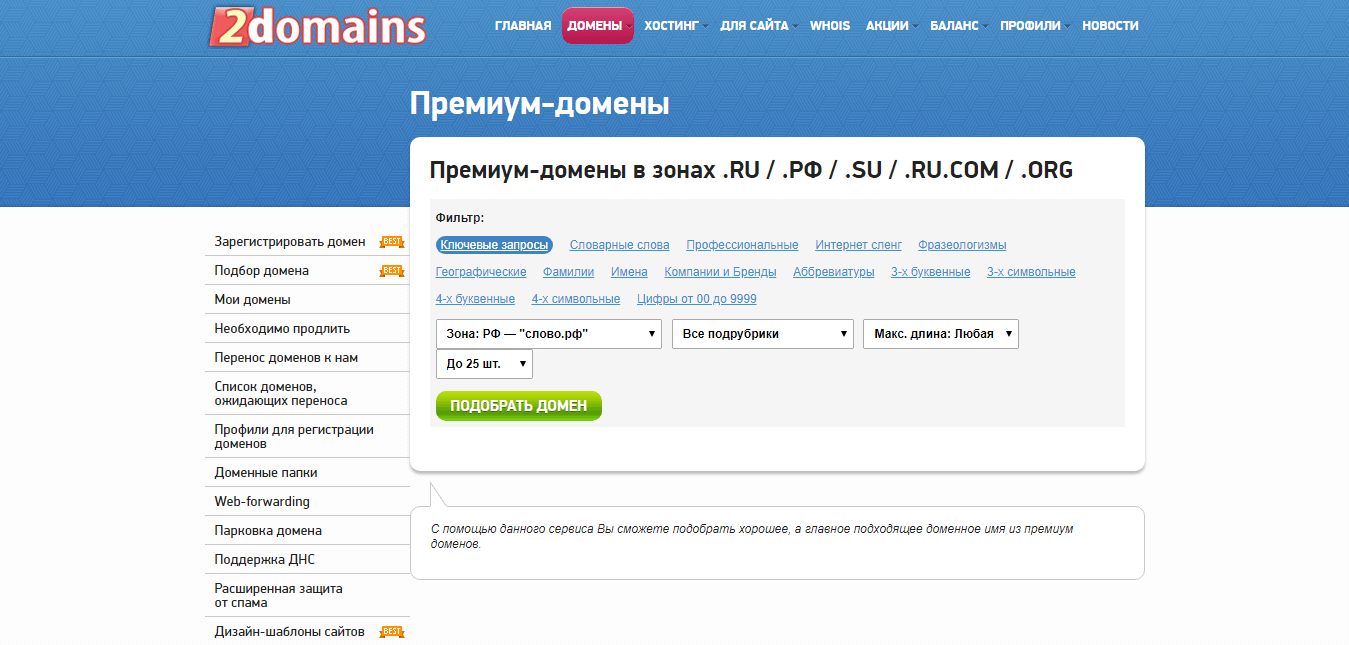Image resolution: width=1349 pixels, height=645 pixels.
Task: Go to Поддержка ДНС sidebar item
Action: click(264, 560)
